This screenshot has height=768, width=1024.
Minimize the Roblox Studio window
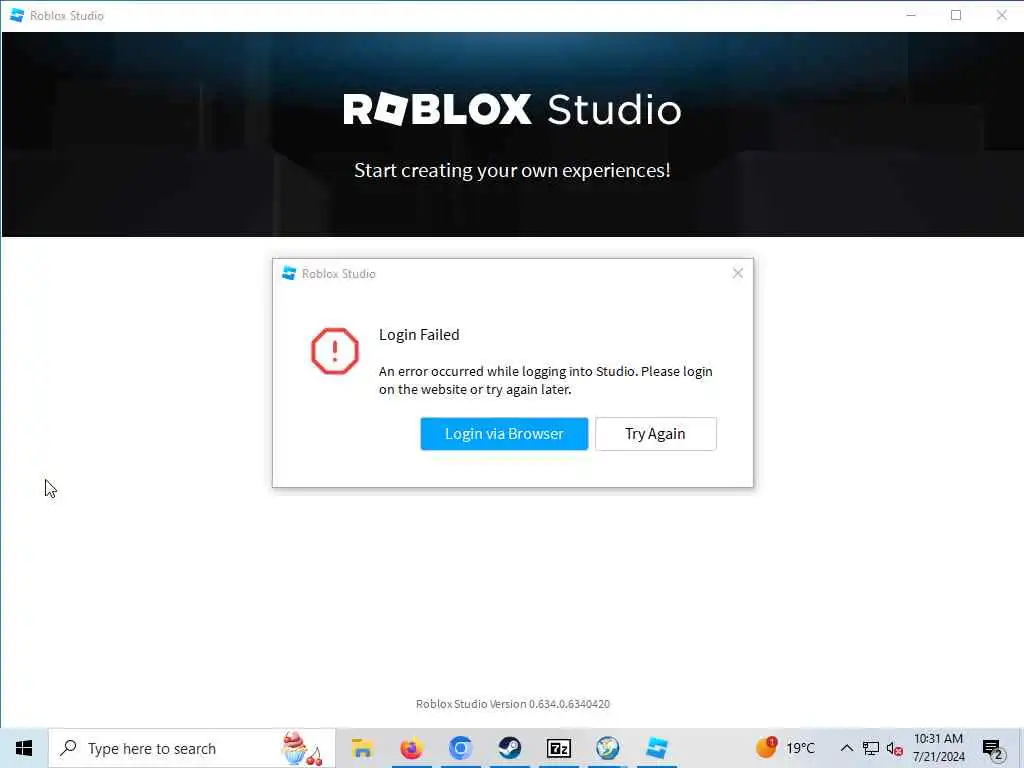click(911, 15)
